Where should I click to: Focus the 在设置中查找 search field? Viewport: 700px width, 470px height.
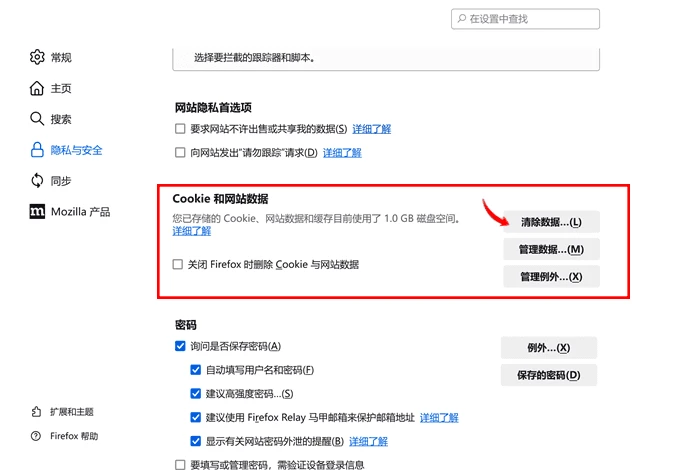[x=525, y=19]
